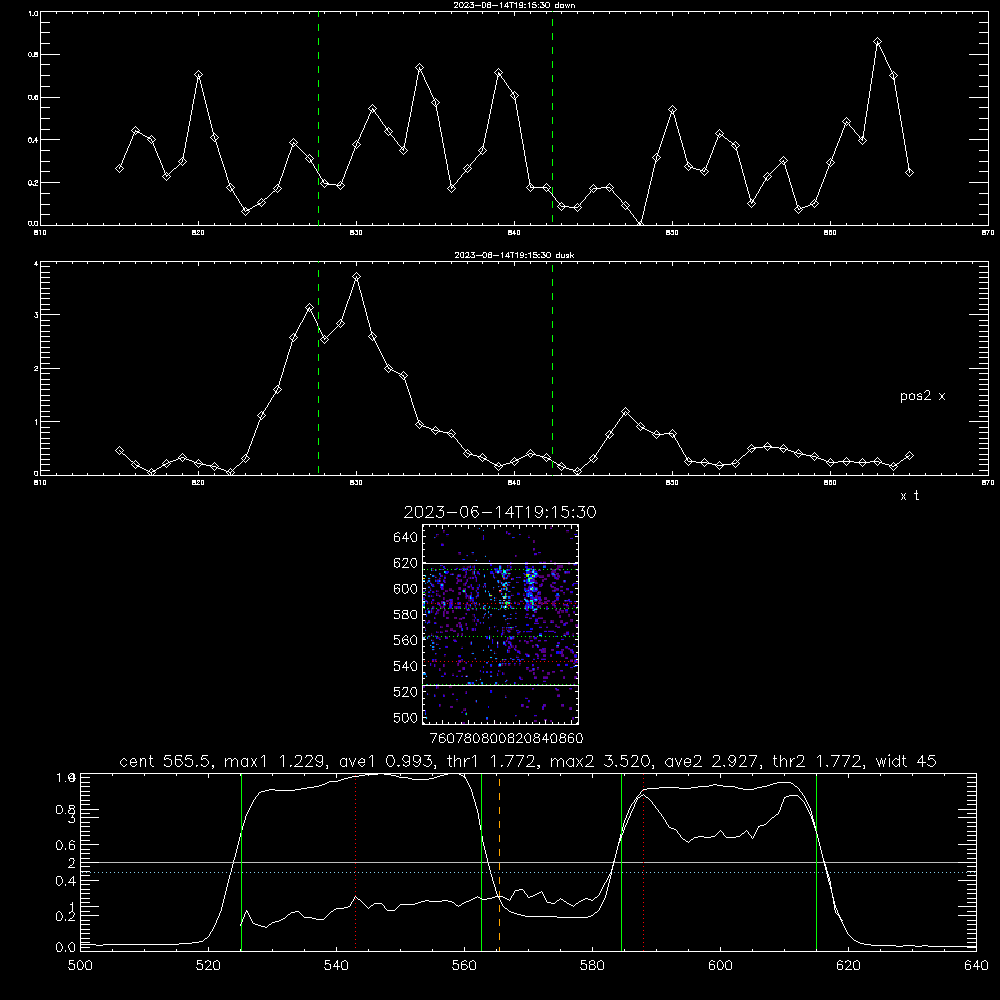This screenshot has height=1000, width=1000.
Task: Click bottom plot x-axis label 540
Action: pyautogui.click(x=336, y=966)
